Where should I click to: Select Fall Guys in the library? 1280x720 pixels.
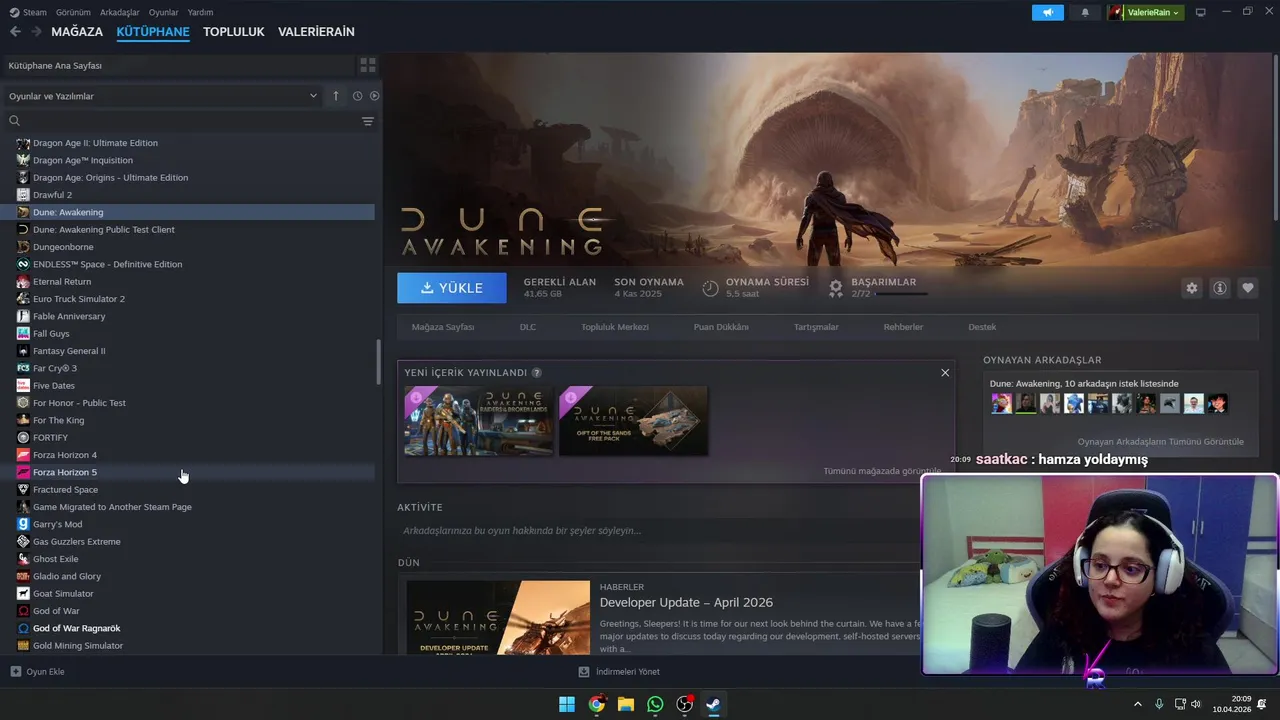(x=190, y=333)
